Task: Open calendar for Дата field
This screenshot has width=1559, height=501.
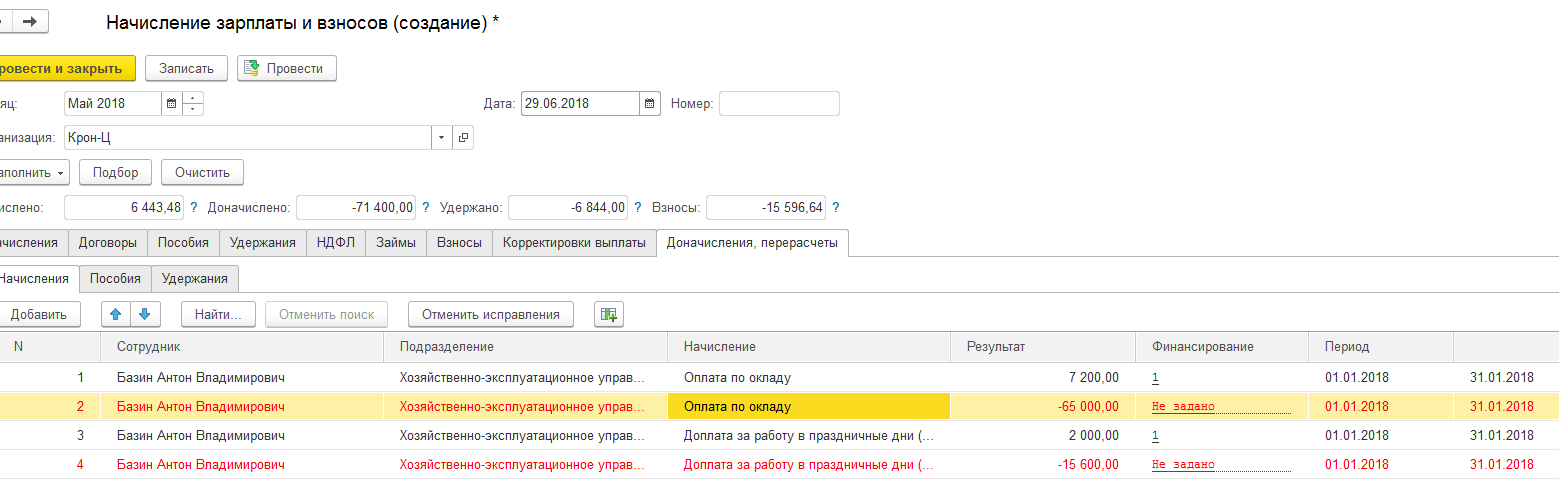Action: [650, 103]
